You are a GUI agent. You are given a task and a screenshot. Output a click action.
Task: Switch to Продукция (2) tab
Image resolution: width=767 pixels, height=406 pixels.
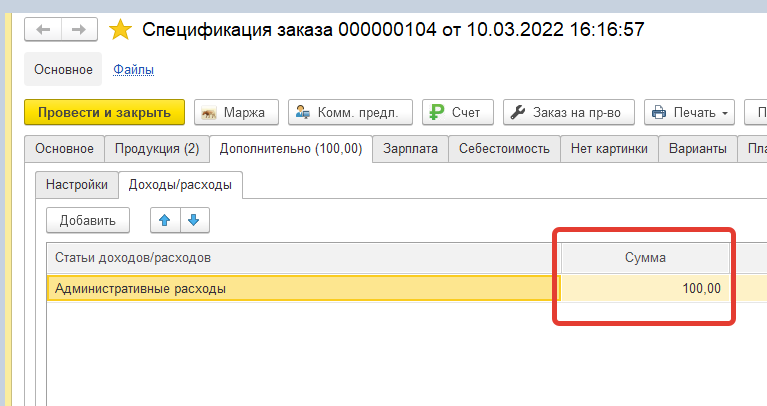(157, 149)
